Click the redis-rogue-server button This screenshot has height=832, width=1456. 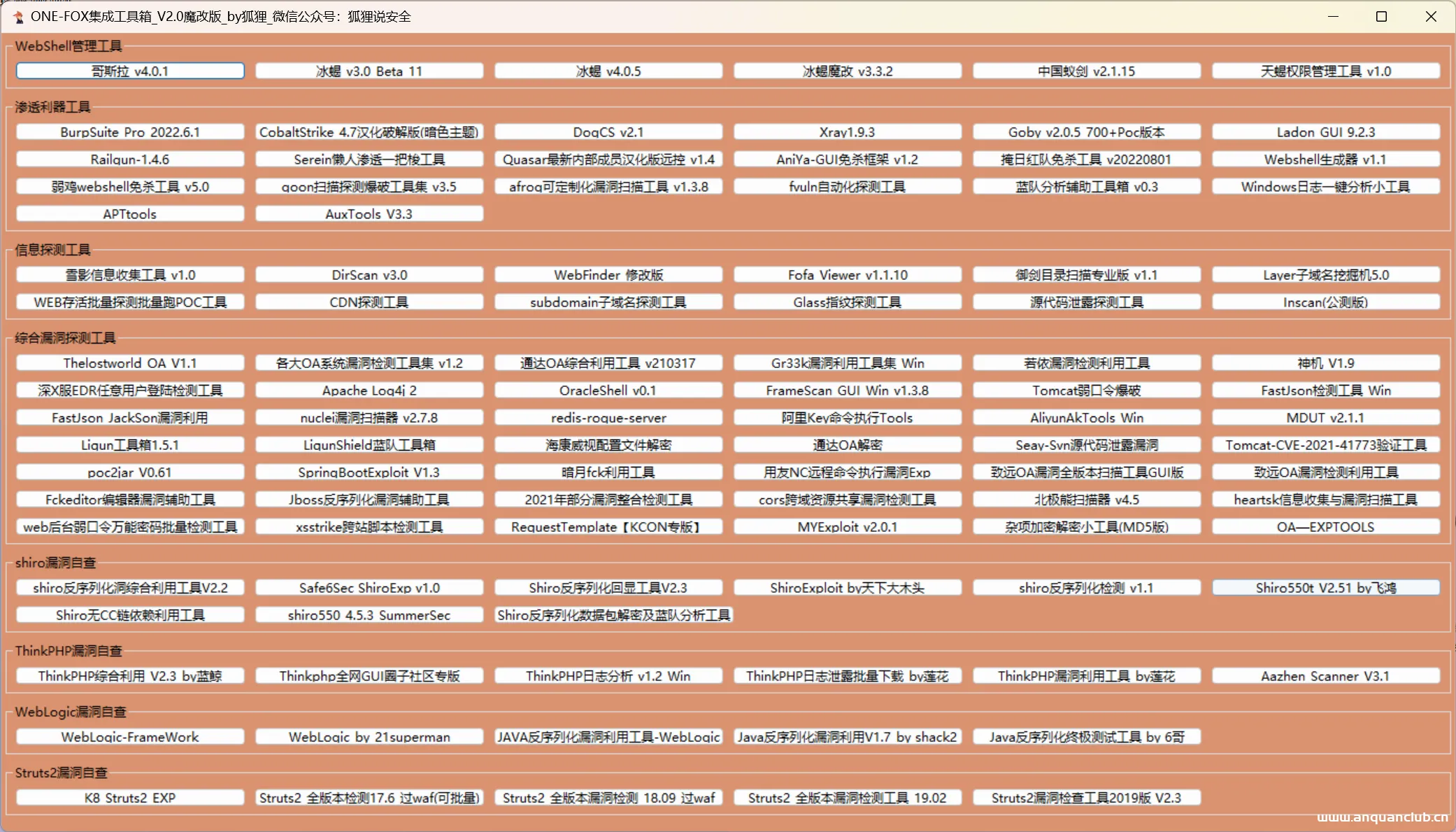608,417
